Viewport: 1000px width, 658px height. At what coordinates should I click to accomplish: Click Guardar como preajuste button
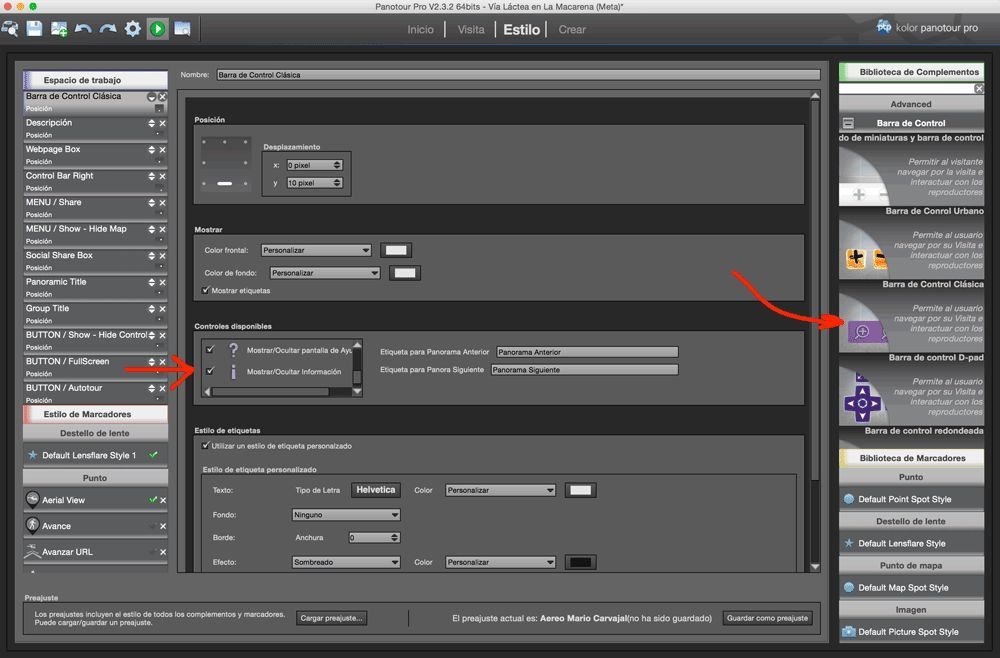(x=767, y=618)
